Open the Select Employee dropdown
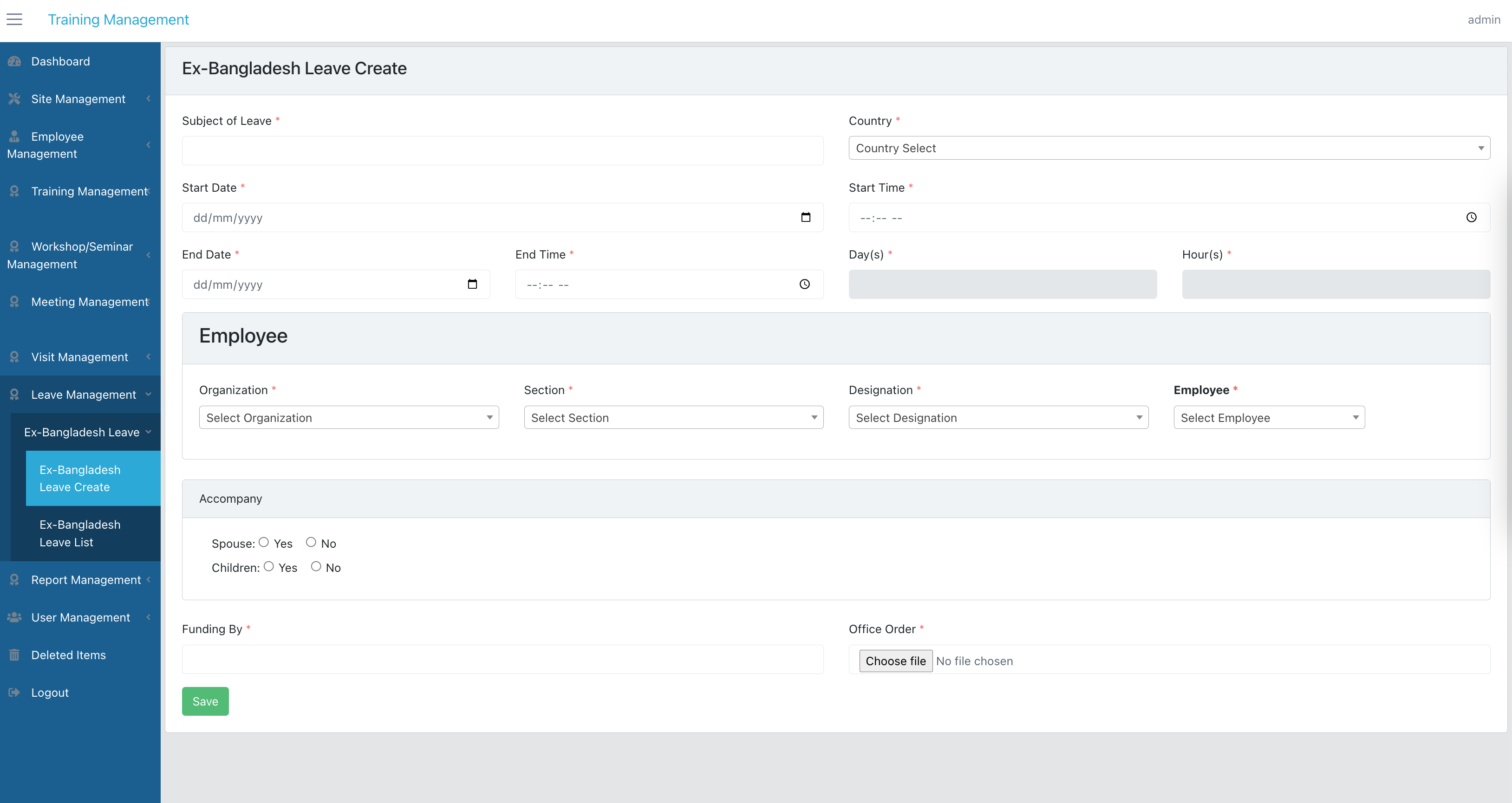 point(1269,417)
